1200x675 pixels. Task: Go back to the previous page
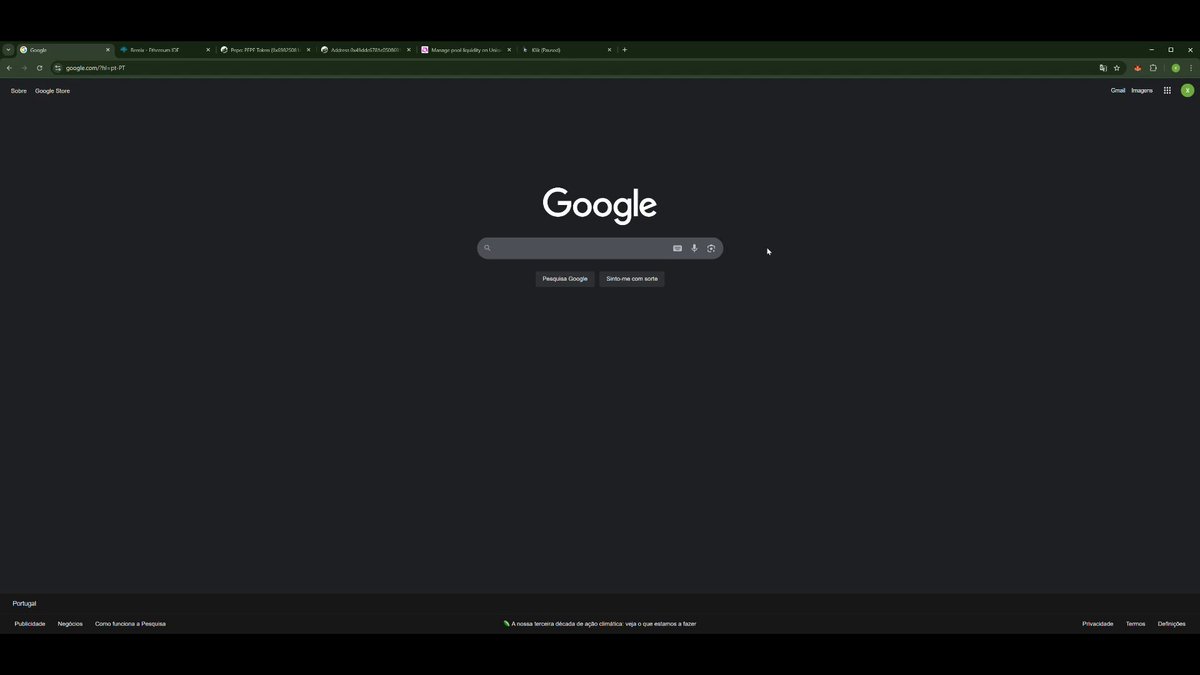(9, 68)
